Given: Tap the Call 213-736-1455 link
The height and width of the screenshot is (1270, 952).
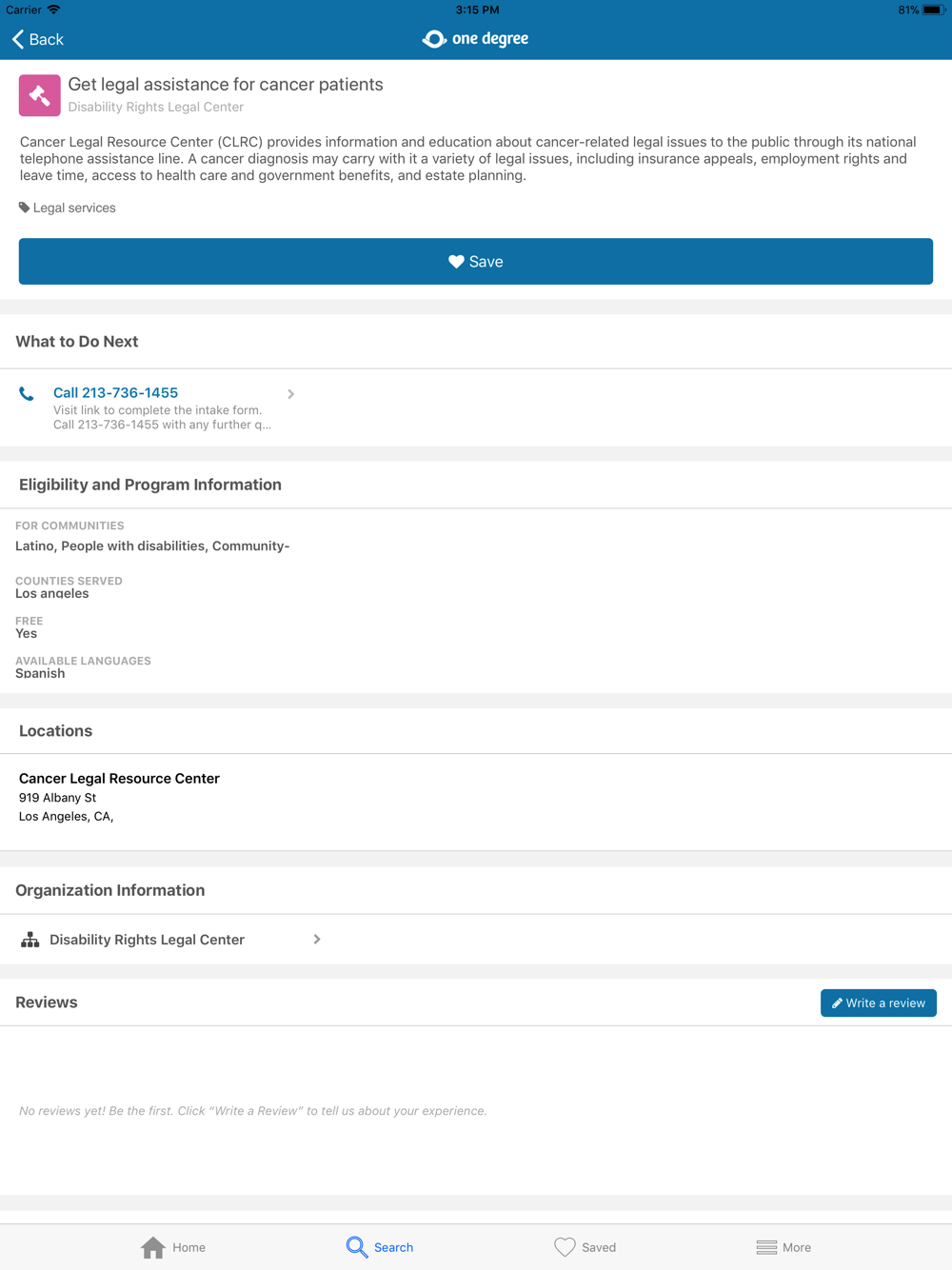Looking at the screenshot, I should click(x=116, y=392).
